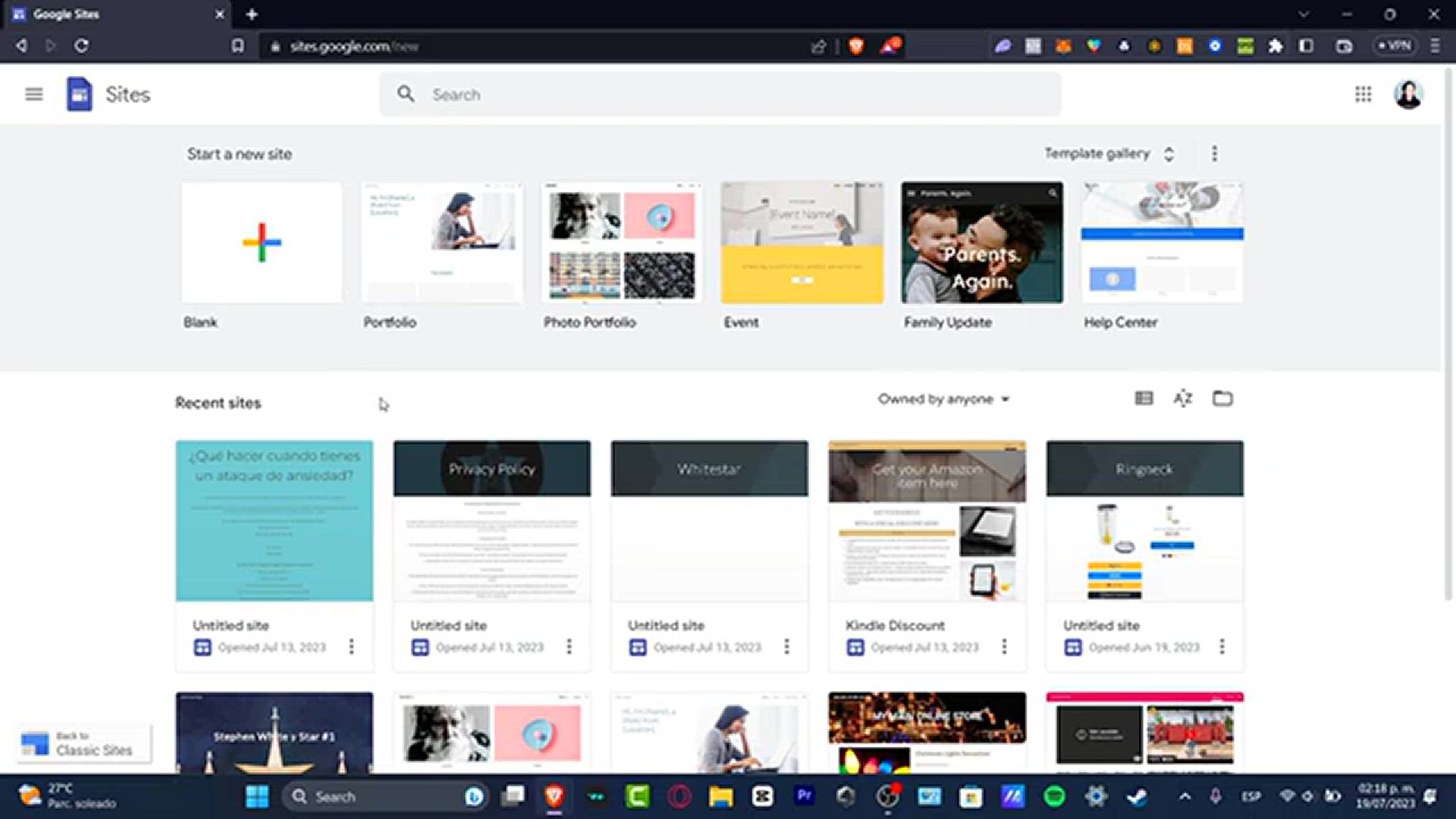
Task: Show hidden system tray icons
Action: [x=1185, y=796]
